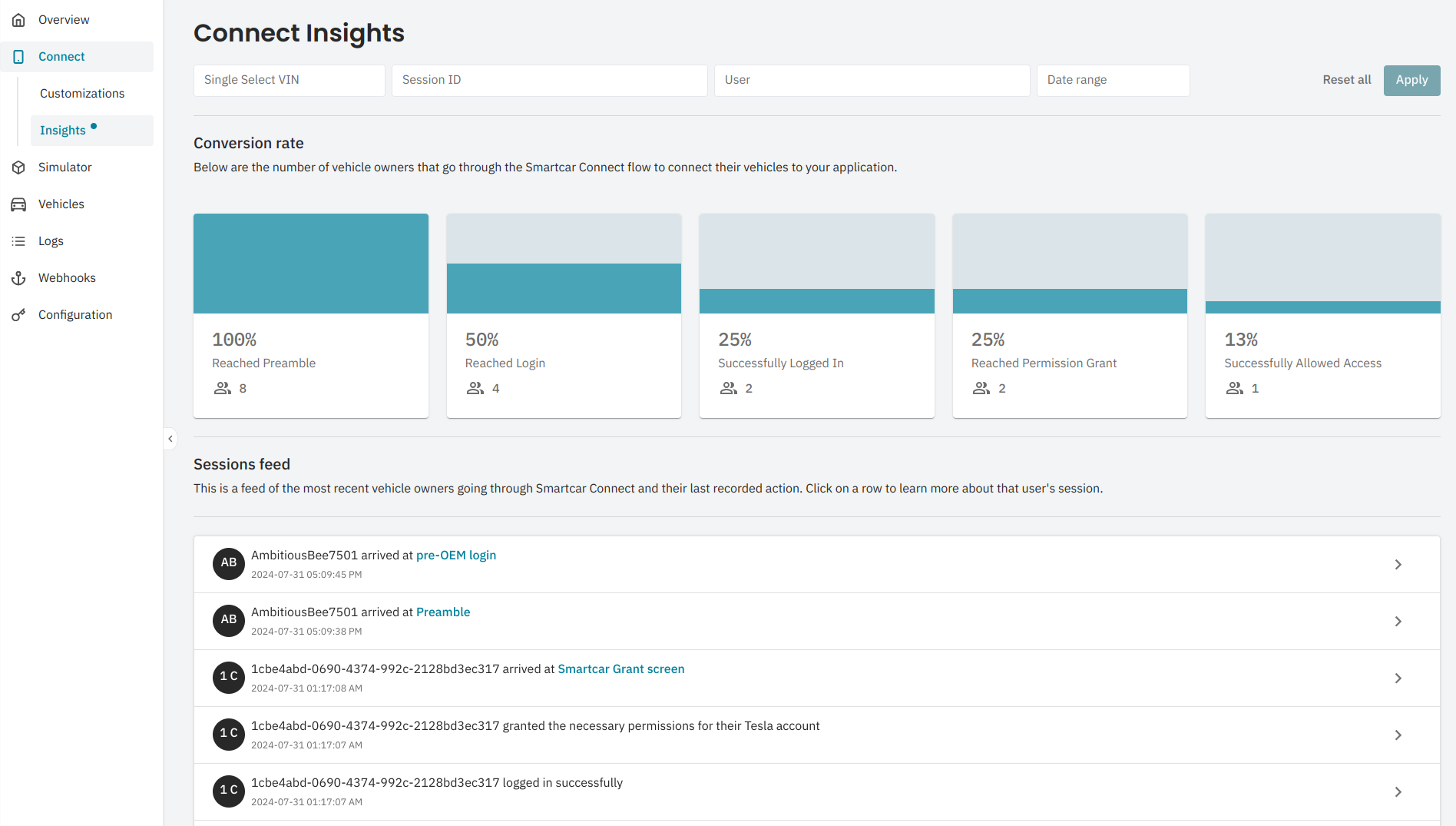This screenshot has height=826, width=1456.
Task: Click the users icon under Successfully Logged In
Action: pyautogui.click(x=729, y=388)
